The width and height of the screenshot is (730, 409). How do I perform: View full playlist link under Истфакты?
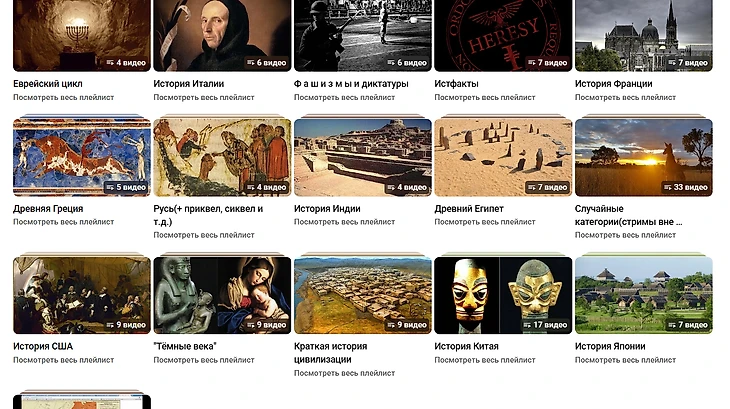pos(485,97)
